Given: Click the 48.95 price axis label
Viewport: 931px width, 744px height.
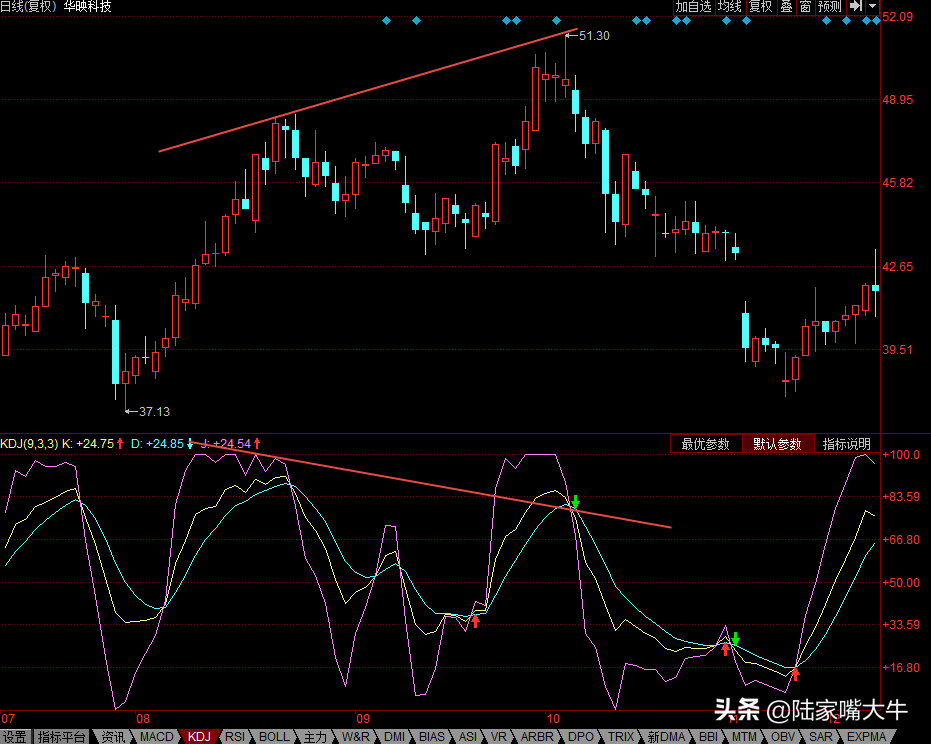Looking at the screenshot, I should point(898,100).
